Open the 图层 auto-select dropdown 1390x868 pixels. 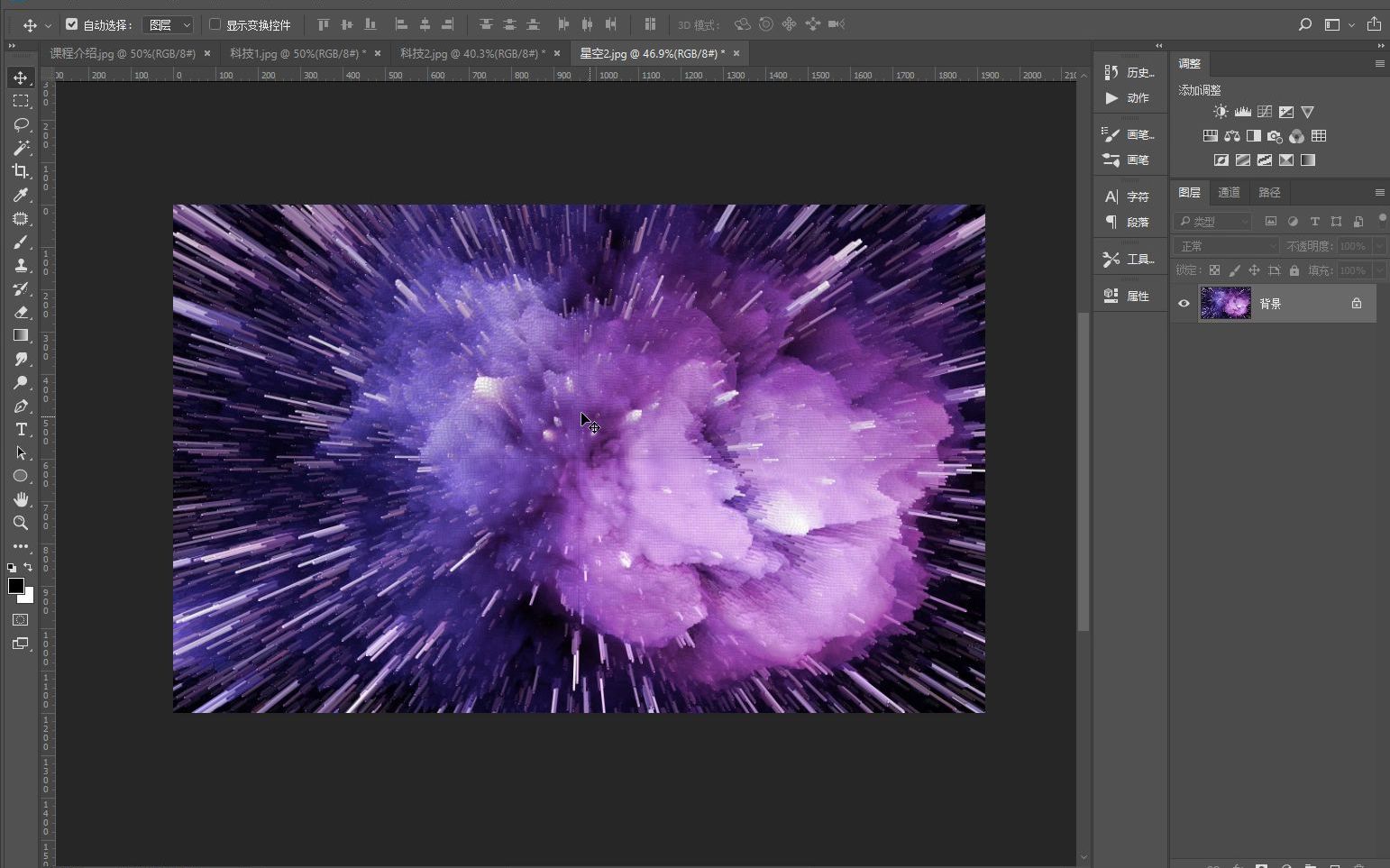(169, 25)
